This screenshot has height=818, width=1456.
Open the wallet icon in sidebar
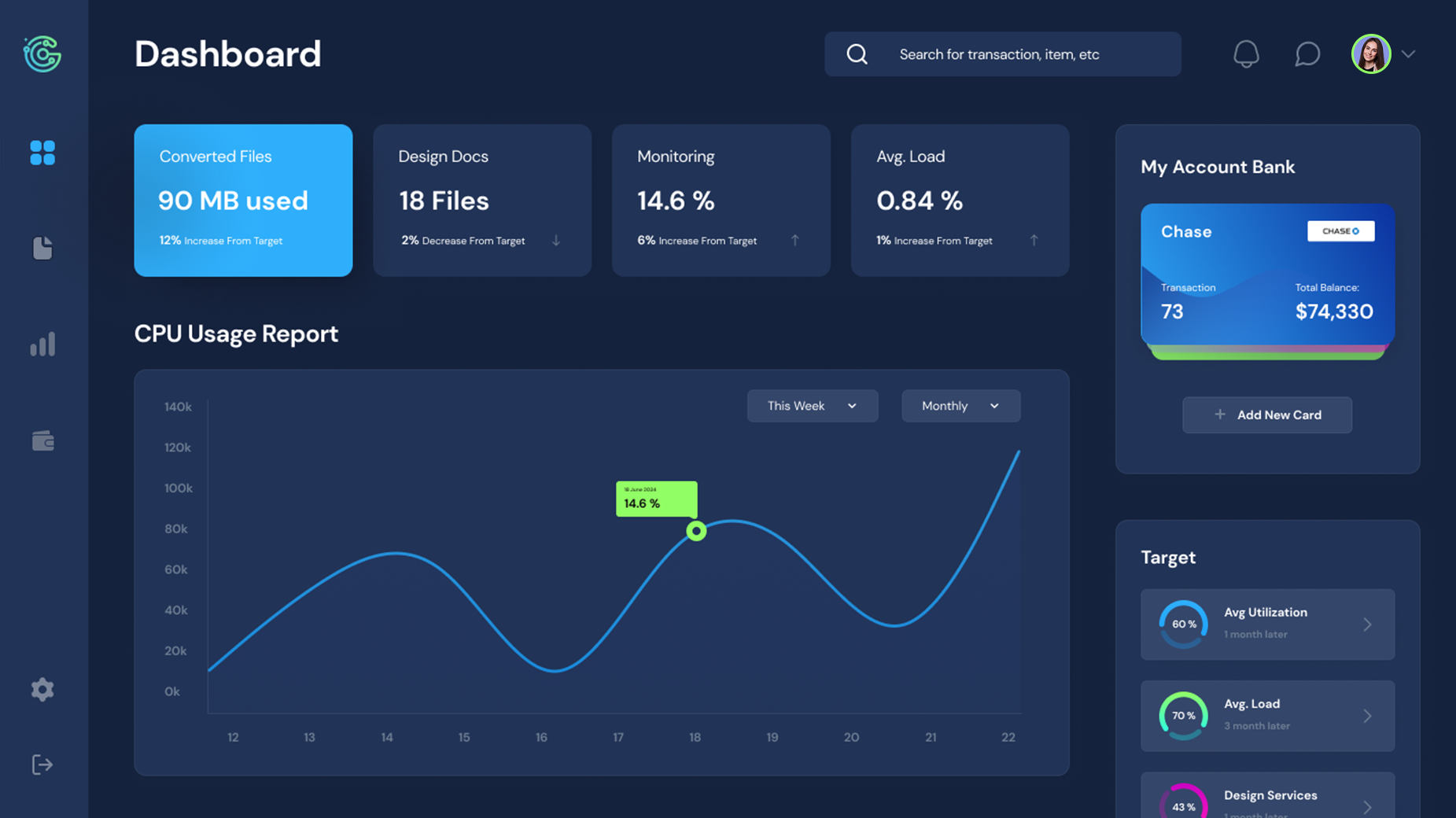[x=42, y=441]
